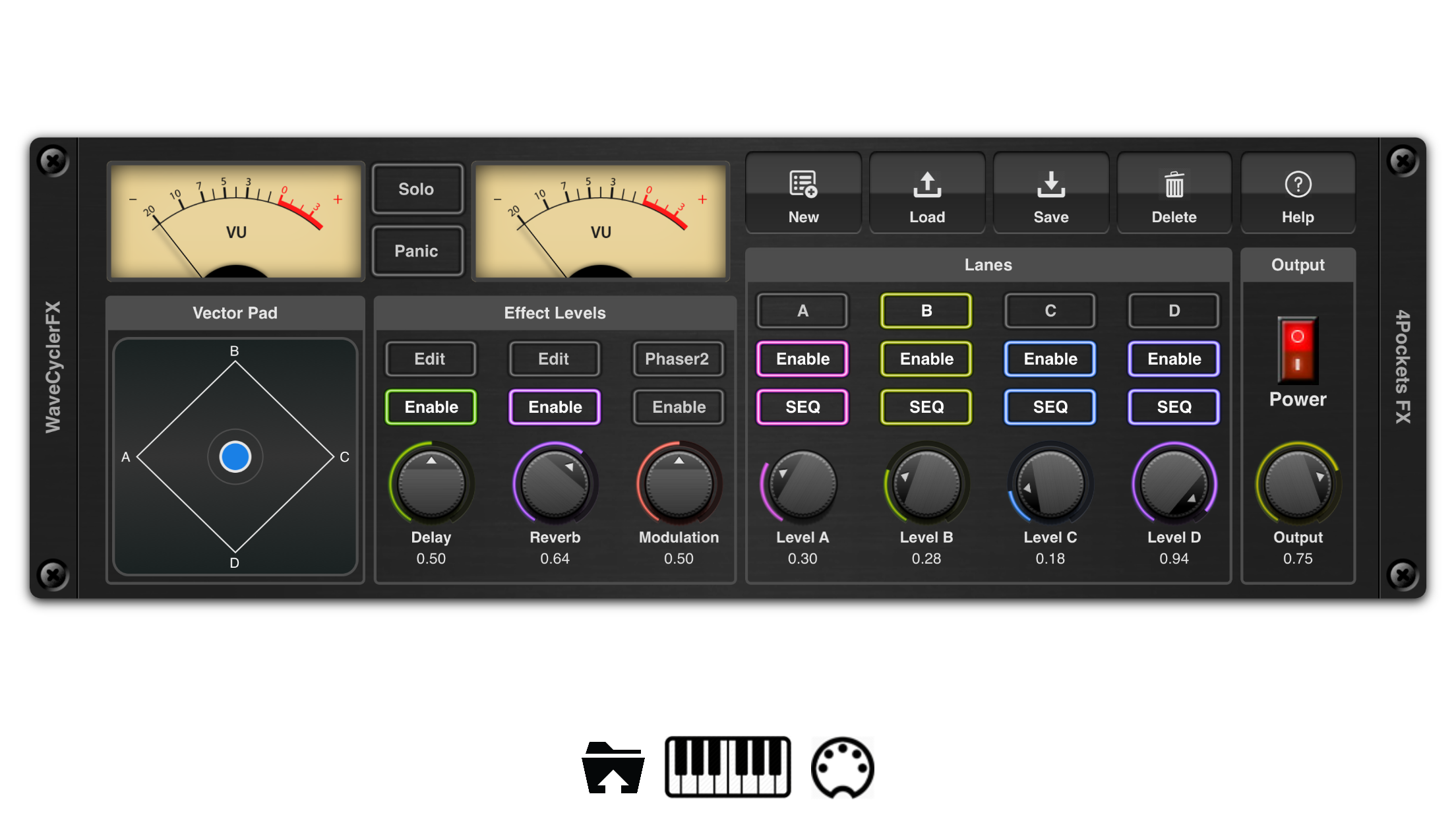Screen dimensions: 1456x819
Task: Enable the Modulation effect
Action: [x=679, y=407]
